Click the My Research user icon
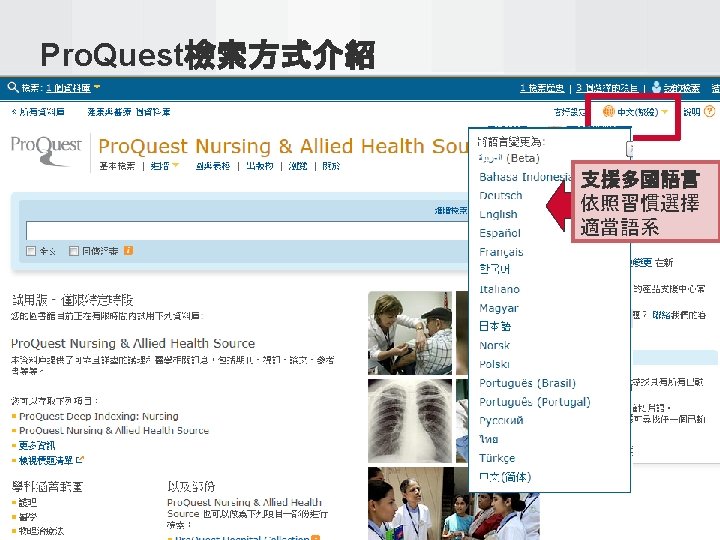Image resolution: width=720 pixels, height=540 pixels. pos(657,86)
